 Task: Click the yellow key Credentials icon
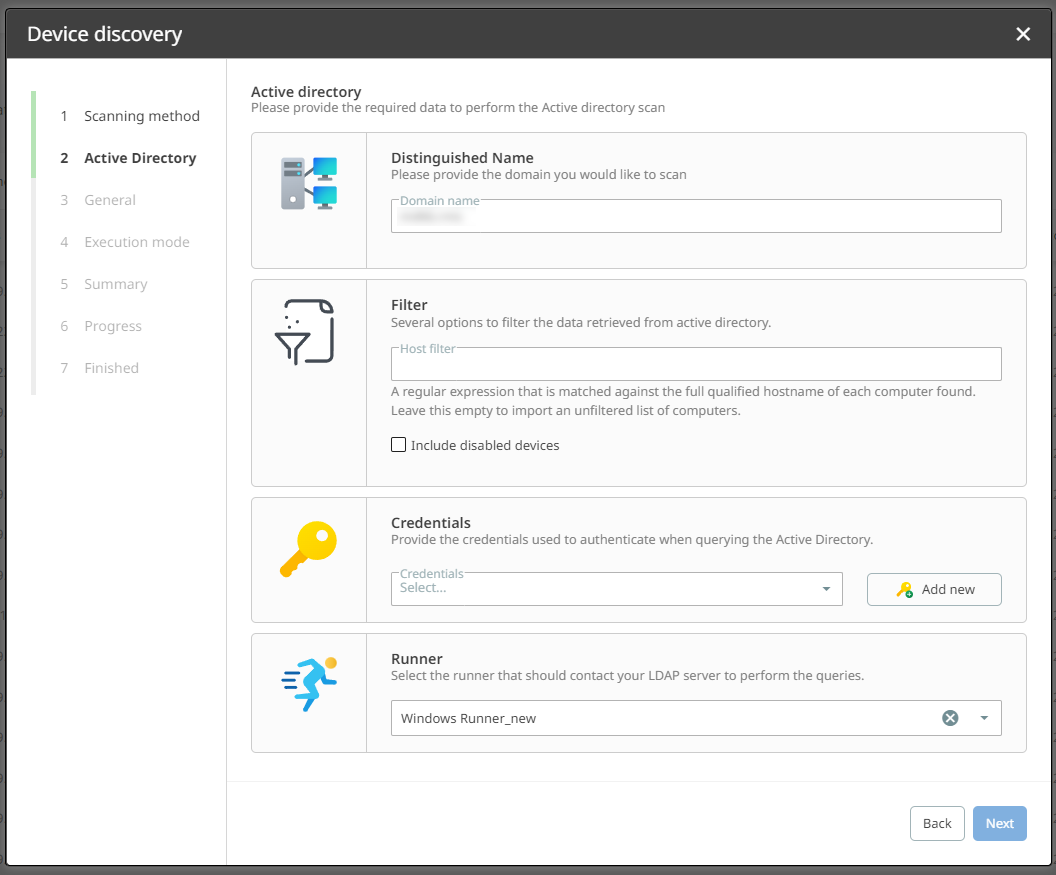308,551
